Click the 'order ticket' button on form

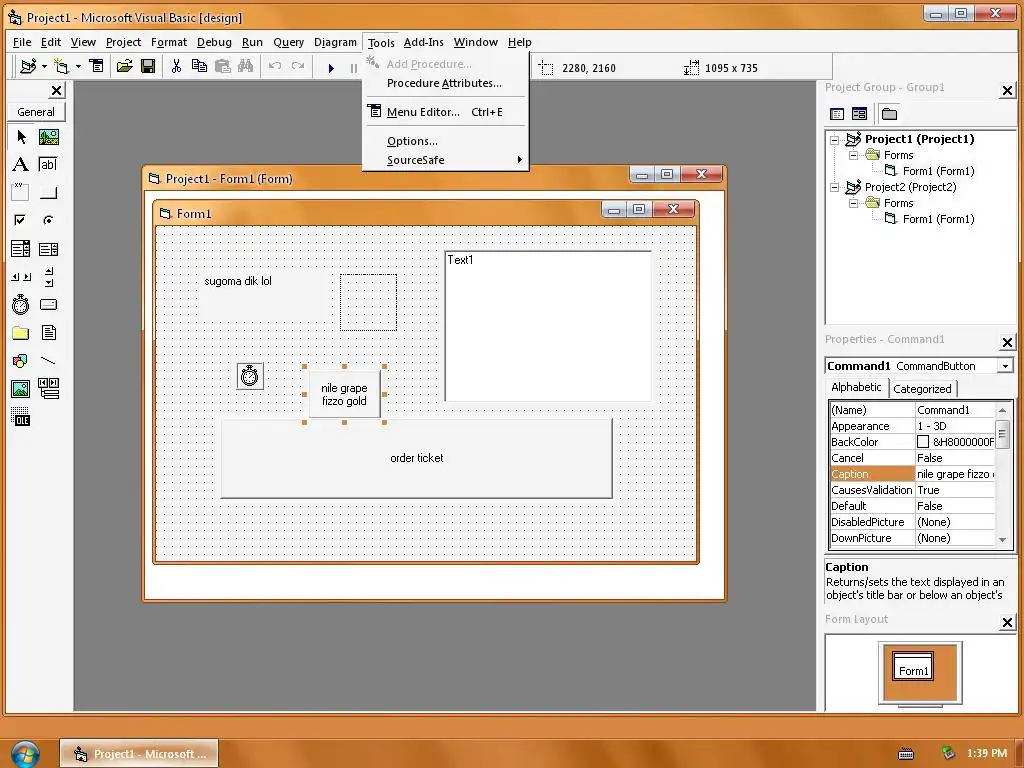pos(417,458)
